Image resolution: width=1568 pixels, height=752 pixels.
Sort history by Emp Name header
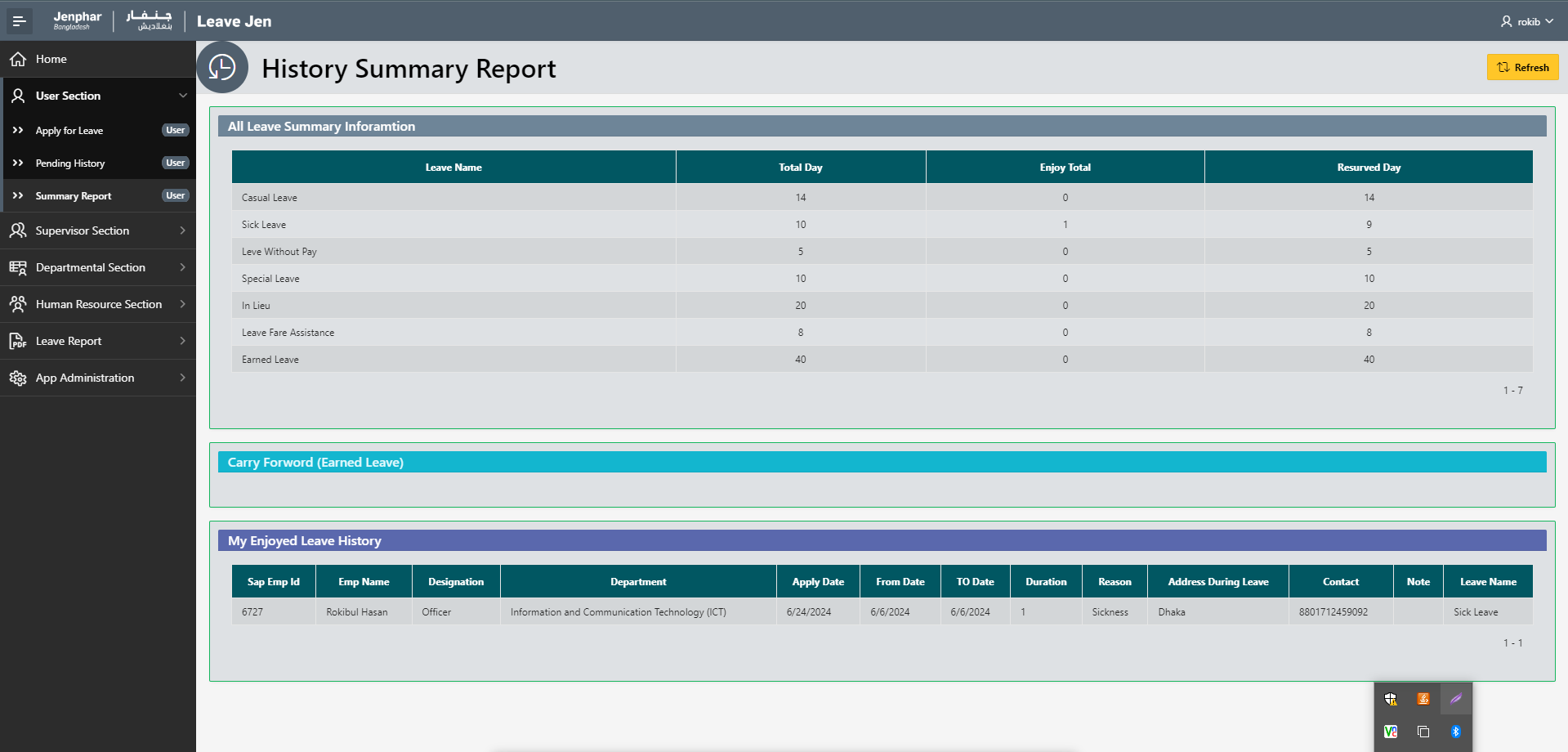coord(364,582)
